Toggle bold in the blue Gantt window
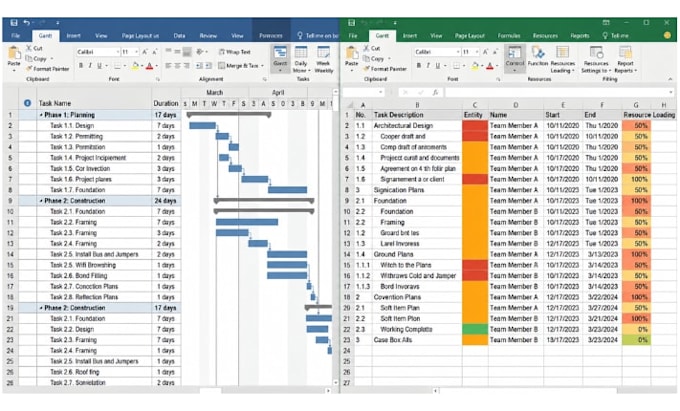680x411 pixels. (x=81, y=65)
